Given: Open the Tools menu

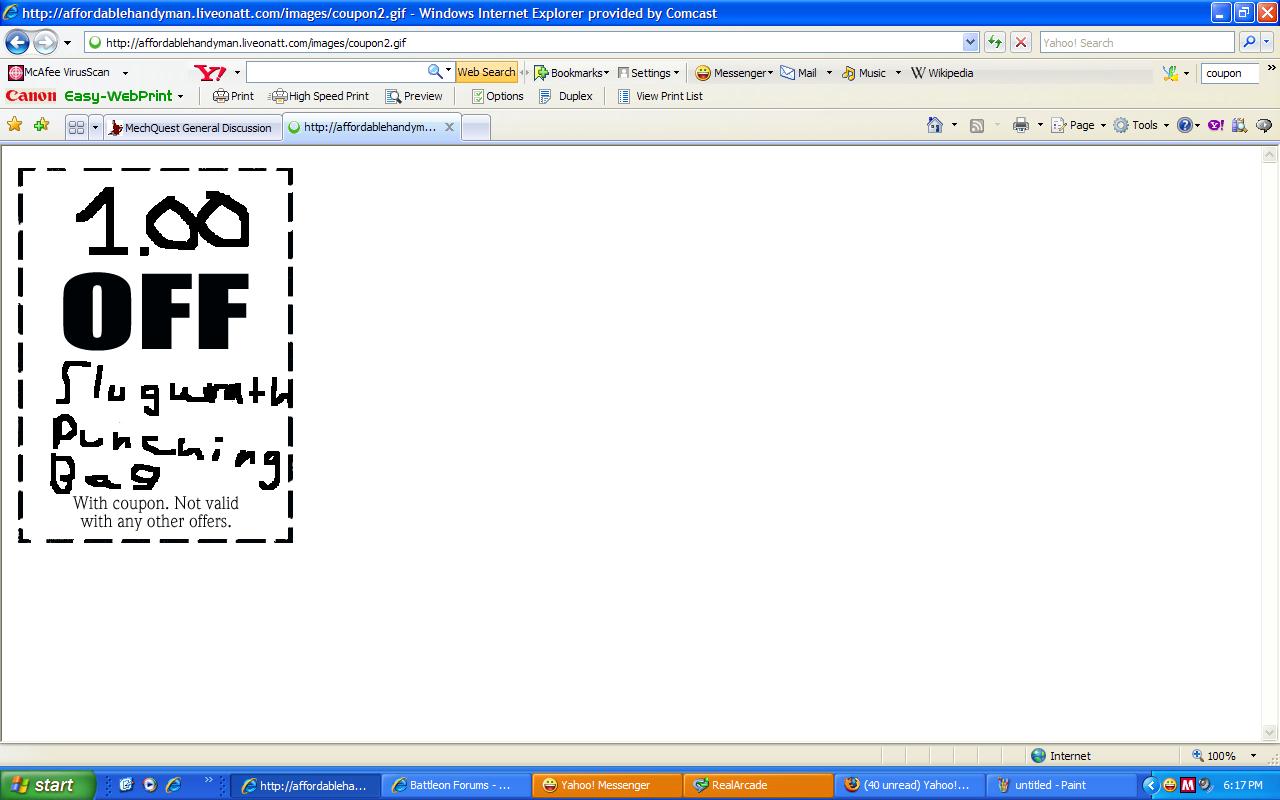Looking at the screenshot, I should coord(1141,125).
